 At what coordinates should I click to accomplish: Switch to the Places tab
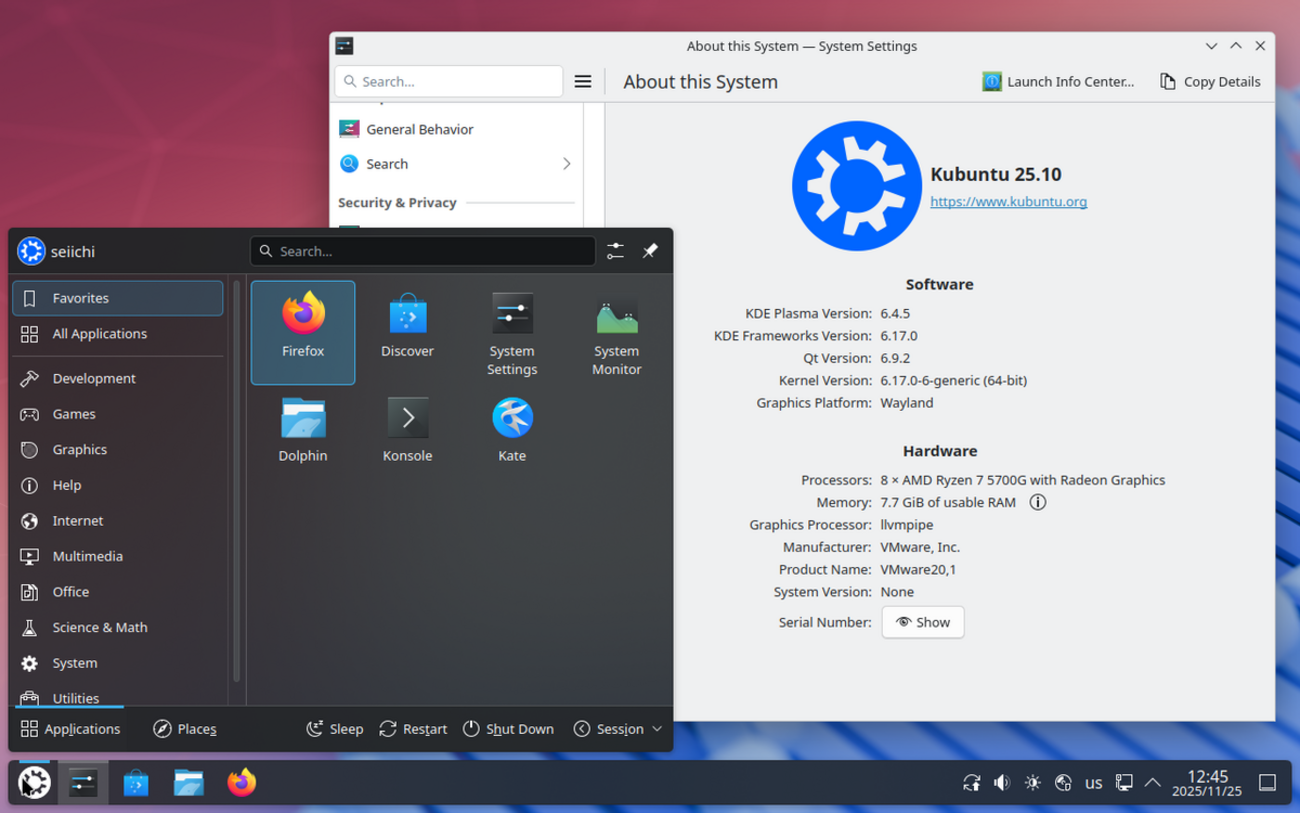(x=185, y=729)
